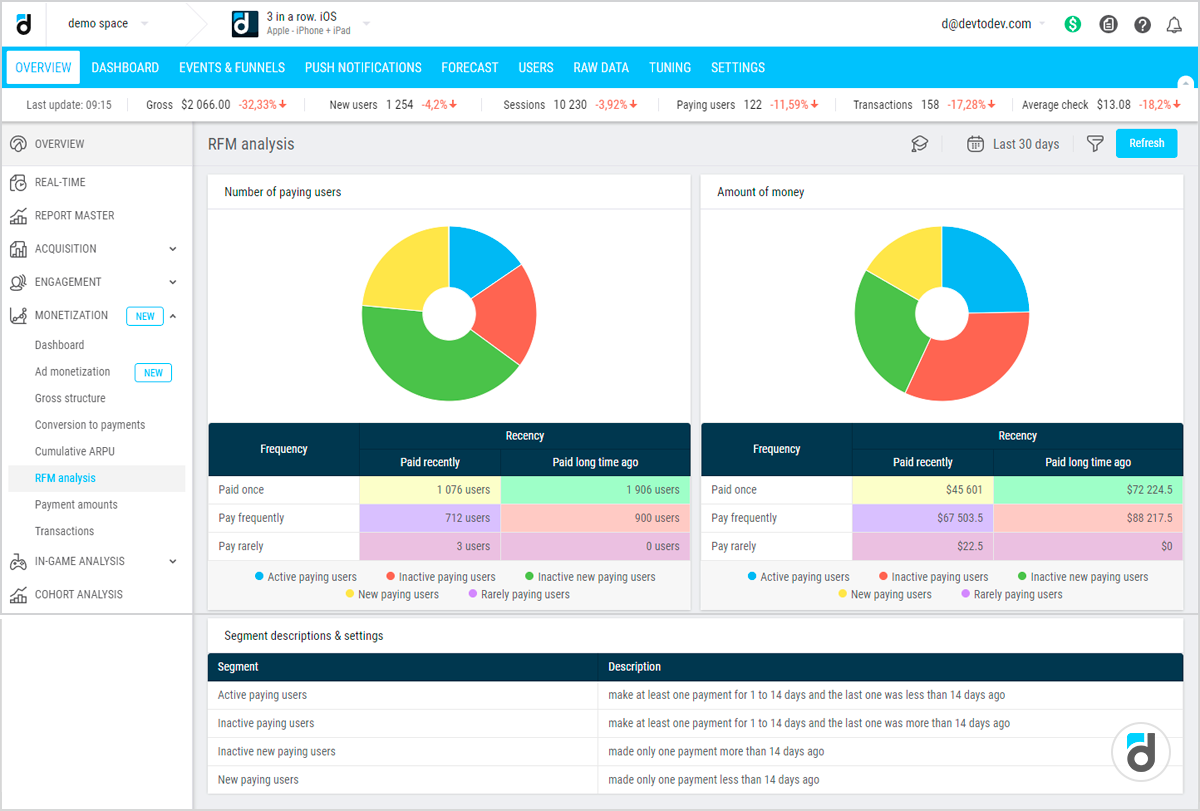Image resolution: width=1200 pixels, height=811 pixels.
Task: Collapse the Monetization sidebar section
Action: pyautogui.click(x=173, y=316)
